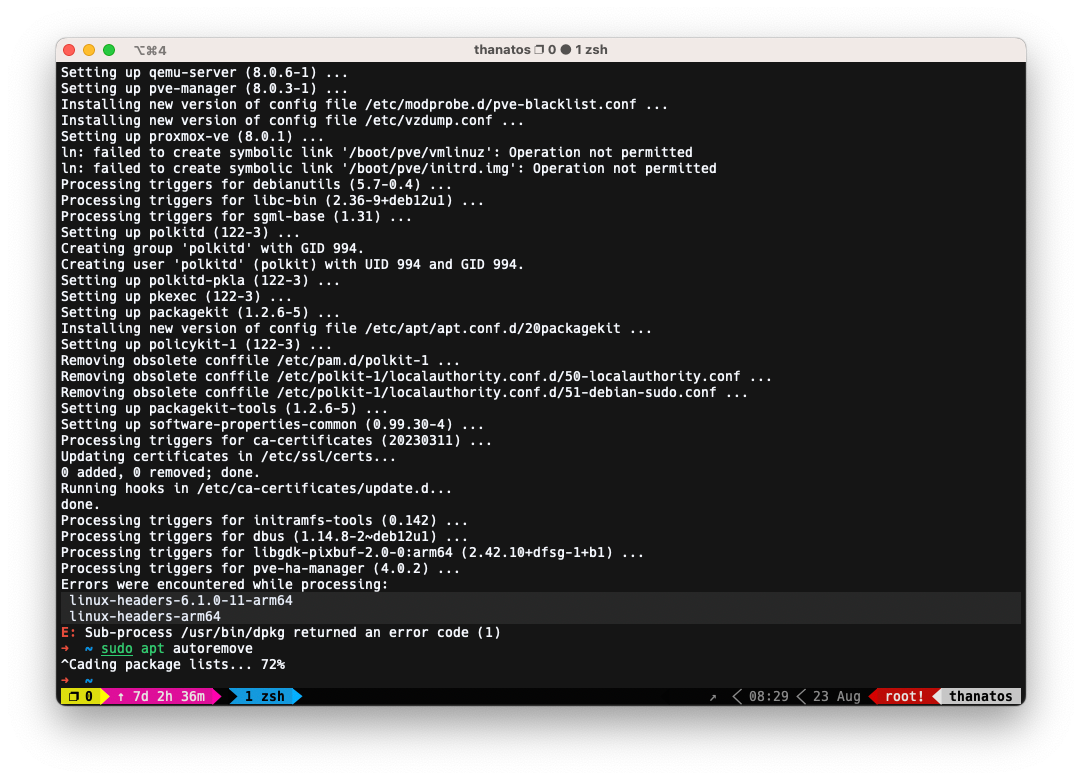1082x780 pixels.
Task: Click the uptime 7d 2h 36m segment
Action: point(161,696)
